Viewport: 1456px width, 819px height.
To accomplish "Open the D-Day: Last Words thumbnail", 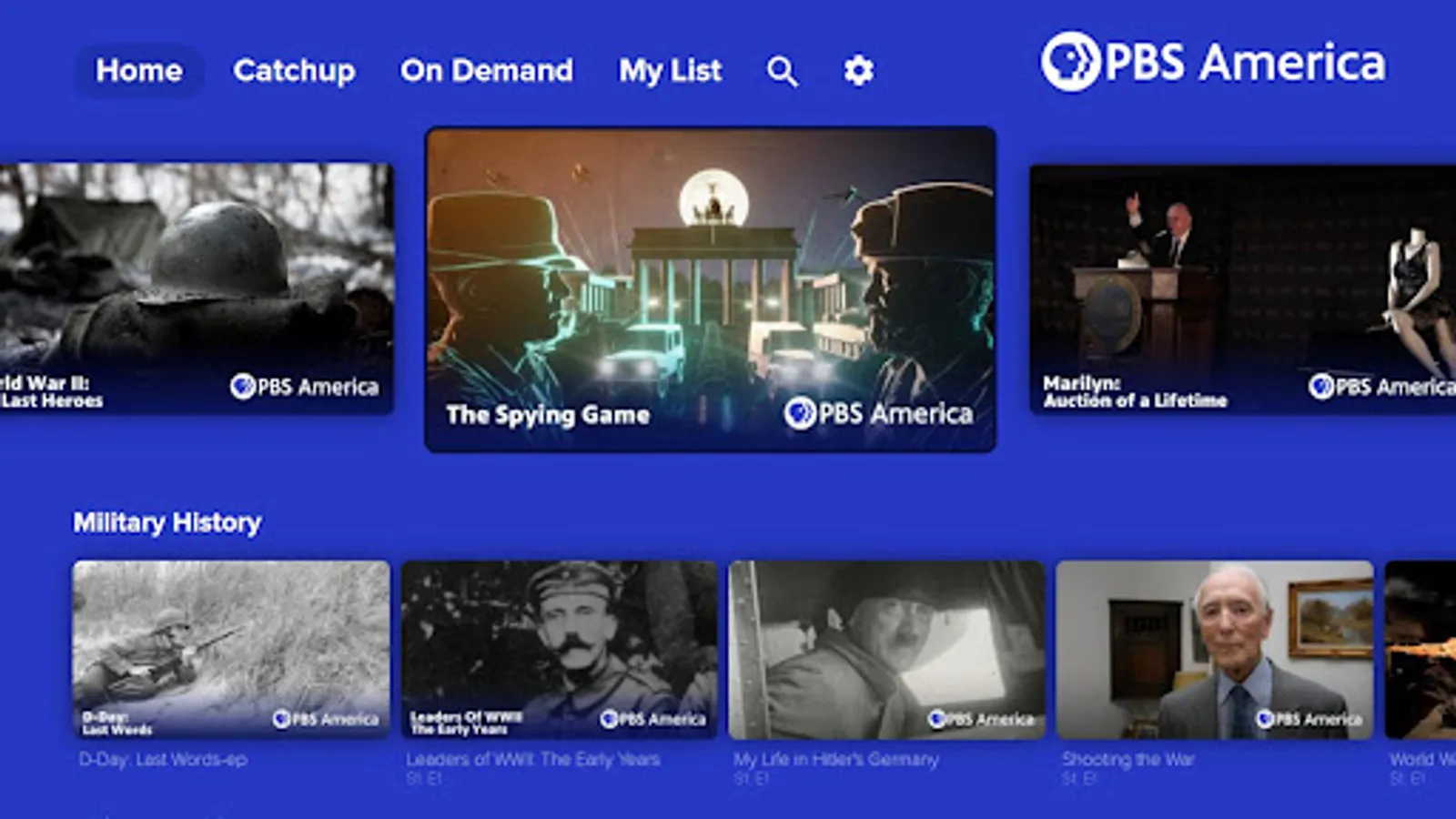I will click(x=231, y=649).
